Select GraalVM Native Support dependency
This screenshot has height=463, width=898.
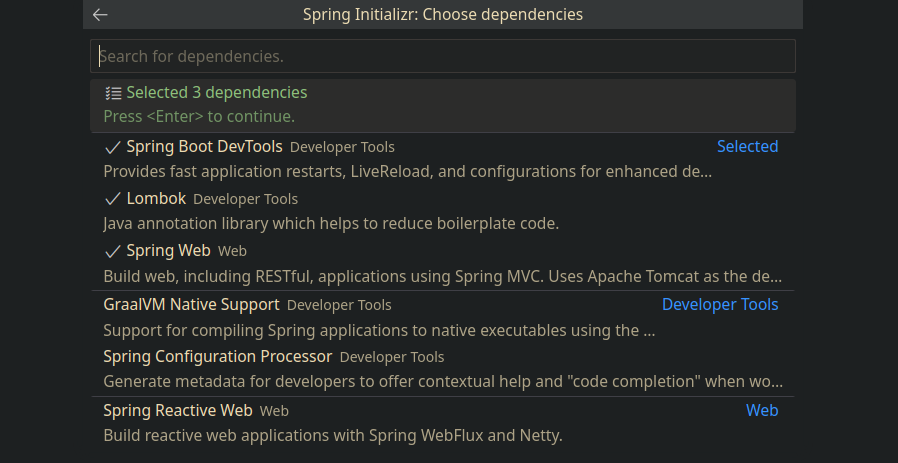click(x=192, y=304)
